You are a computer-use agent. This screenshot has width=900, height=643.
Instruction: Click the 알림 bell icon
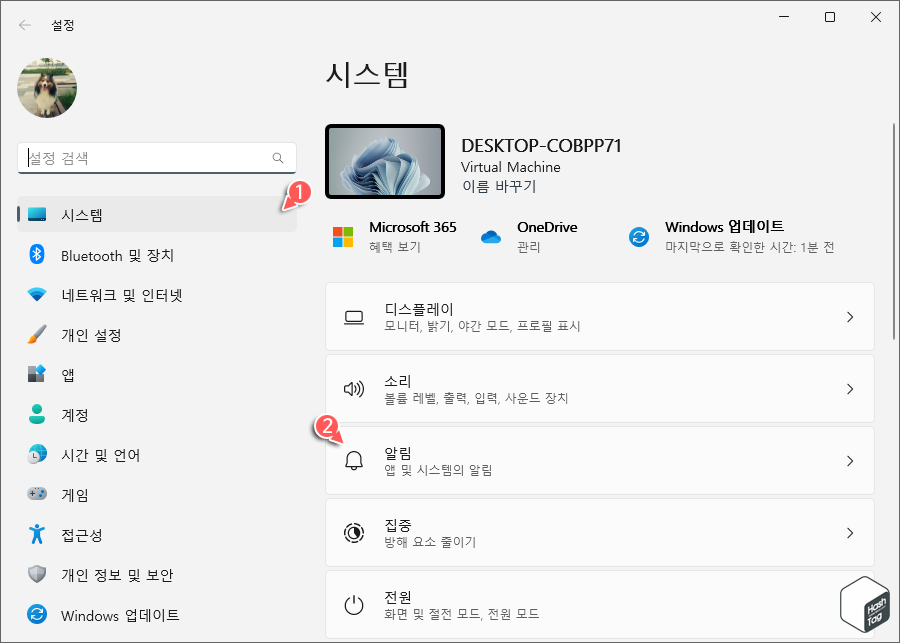pos(354,460)
